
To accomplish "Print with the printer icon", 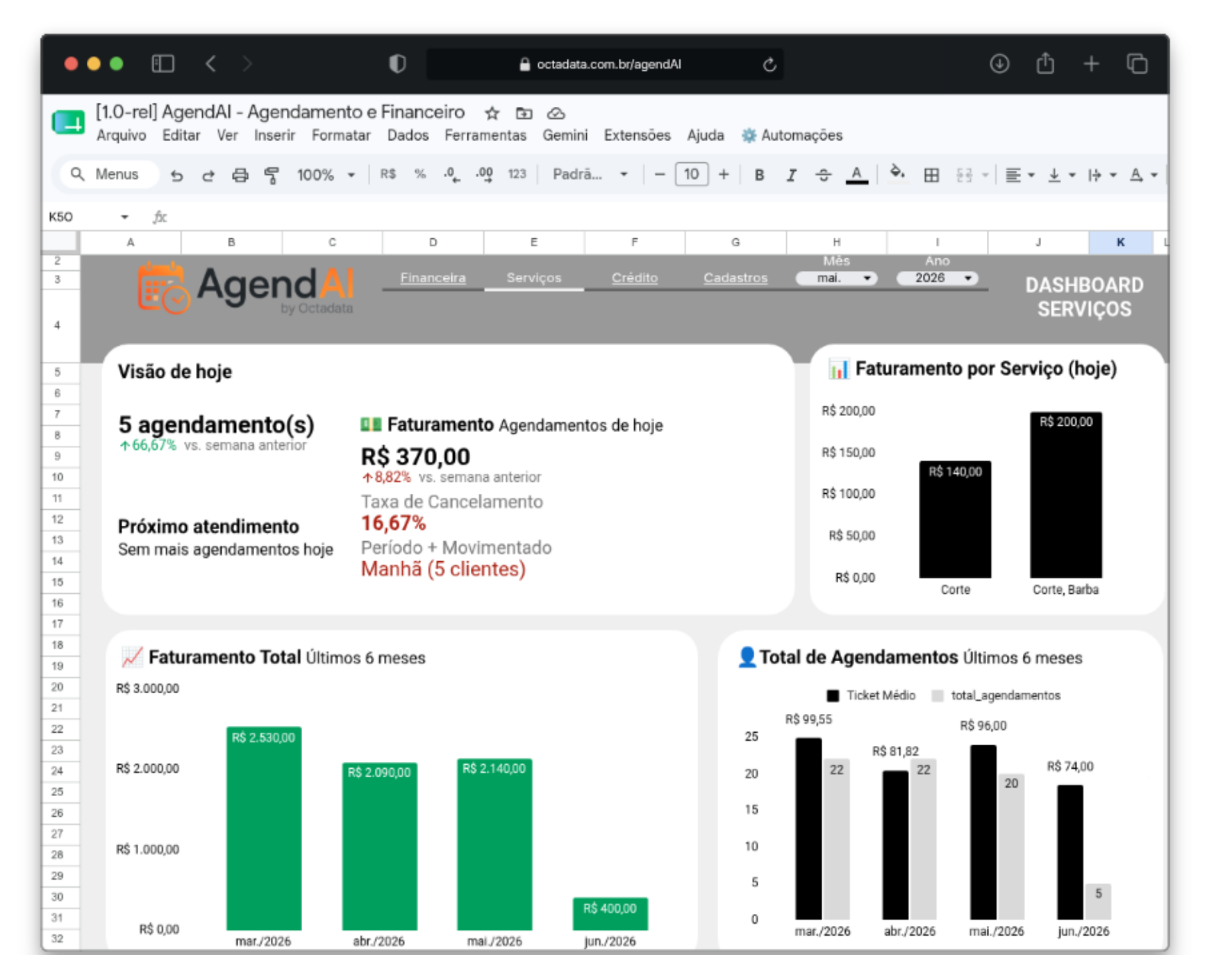I will pyautogui.click(x=240, y=175).
